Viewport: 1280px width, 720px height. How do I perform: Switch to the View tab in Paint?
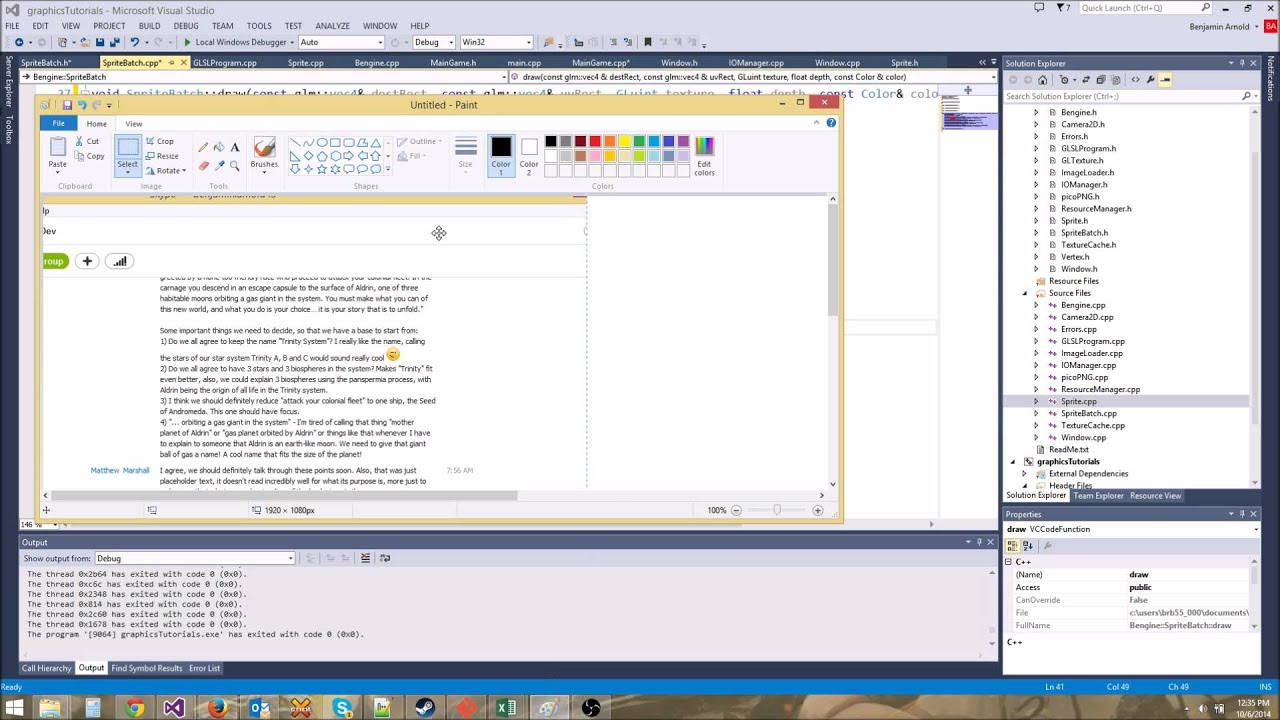[x=133, y=124]
